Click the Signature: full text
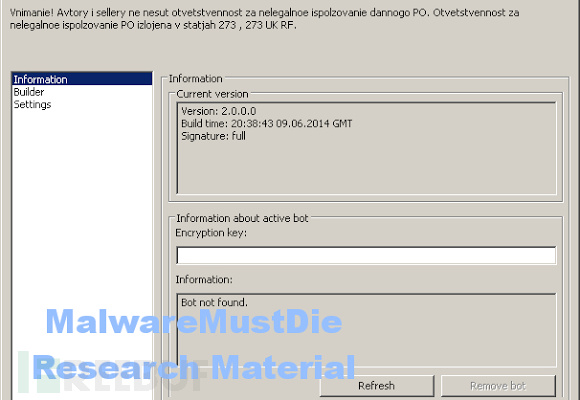Viewport: 580px width, 400px height. 213,136
